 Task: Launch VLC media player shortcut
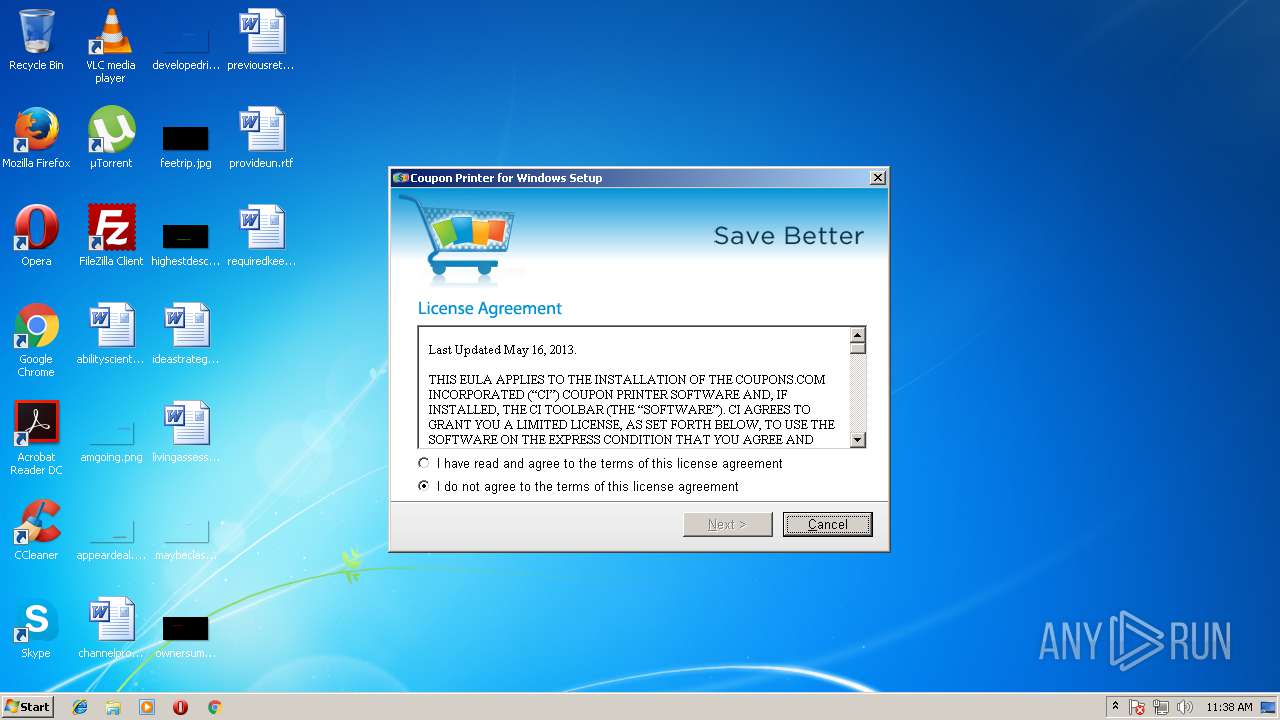[x=111, y=46]
